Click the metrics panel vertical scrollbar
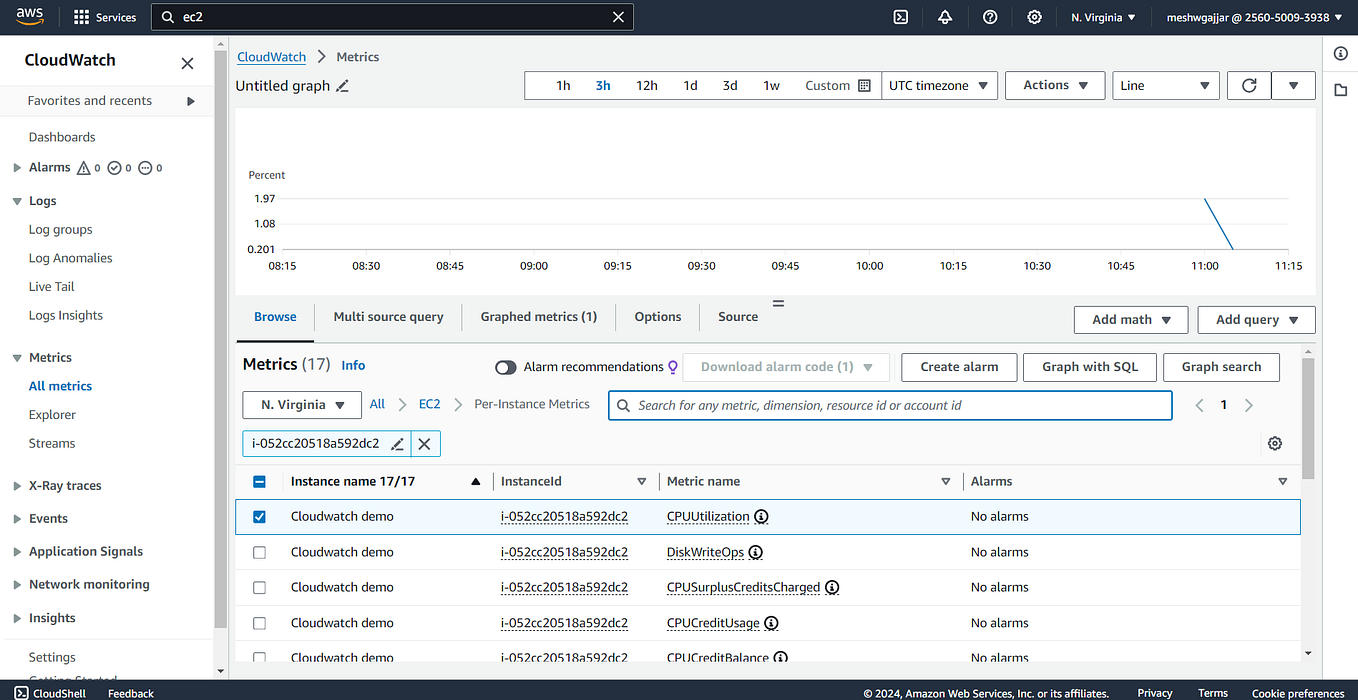The height and width of the screenshot is (700, 1358). [1308, 418]
